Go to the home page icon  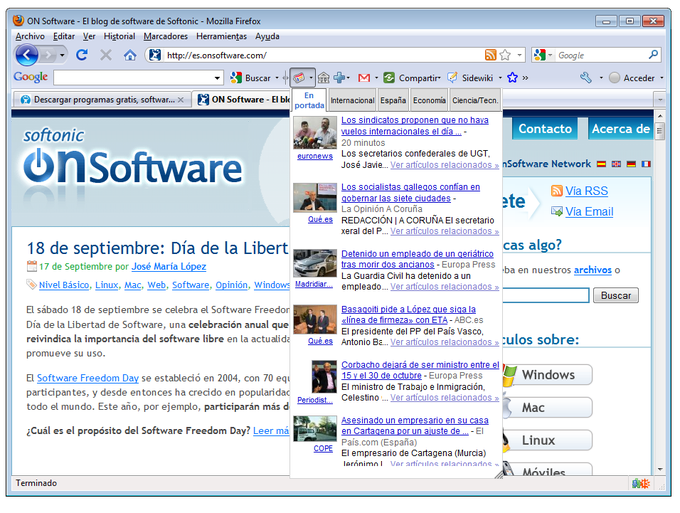pos(130,55)
